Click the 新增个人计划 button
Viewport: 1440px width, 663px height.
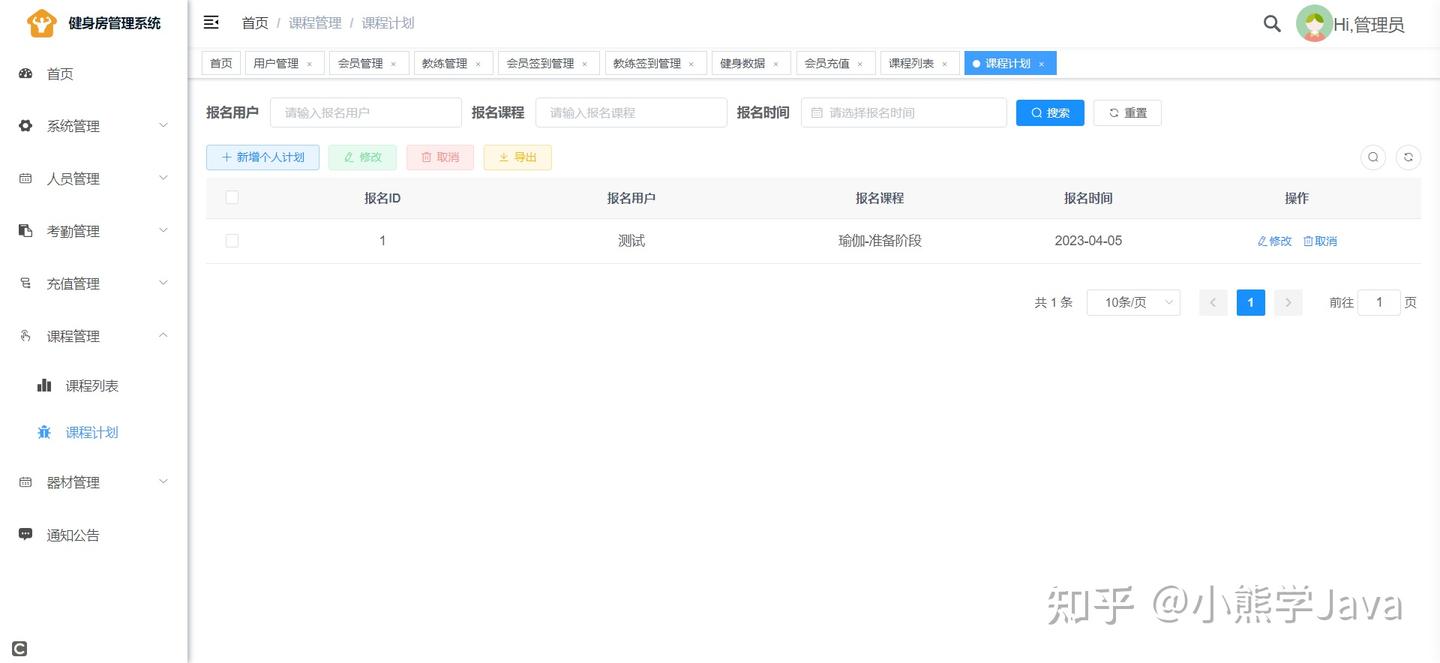[x=262, y=157]
